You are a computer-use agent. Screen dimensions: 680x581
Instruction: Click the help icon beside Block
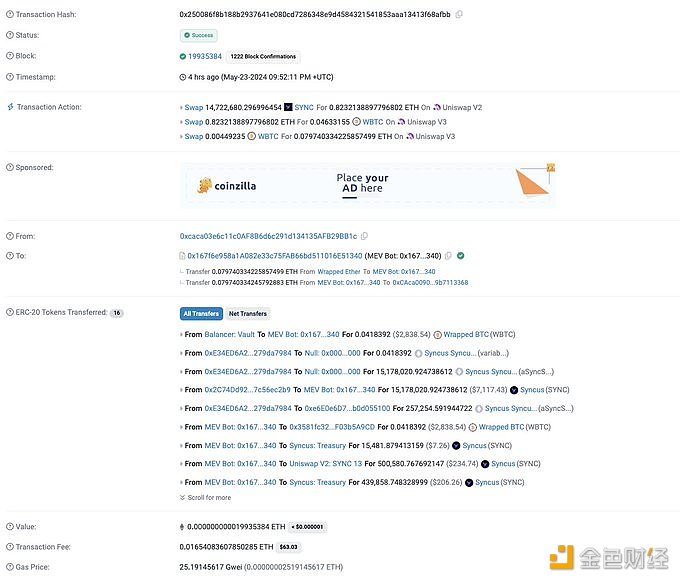click(x=10, y=56)
